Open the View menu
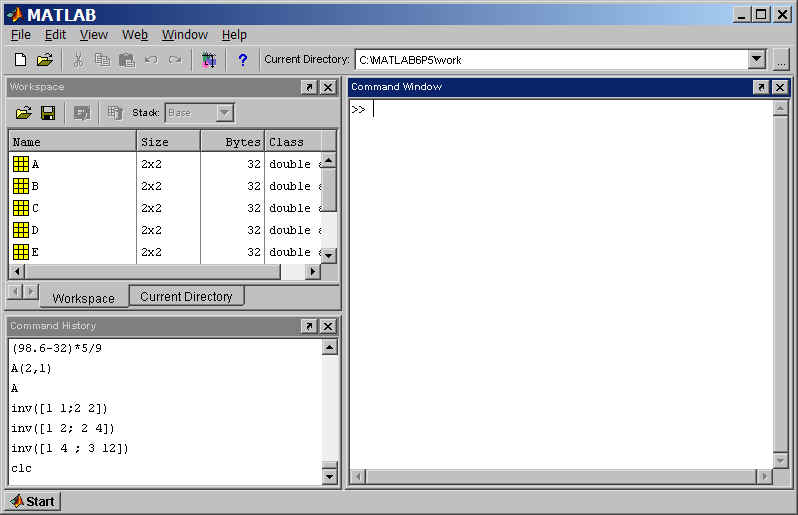 pos(94,35)
